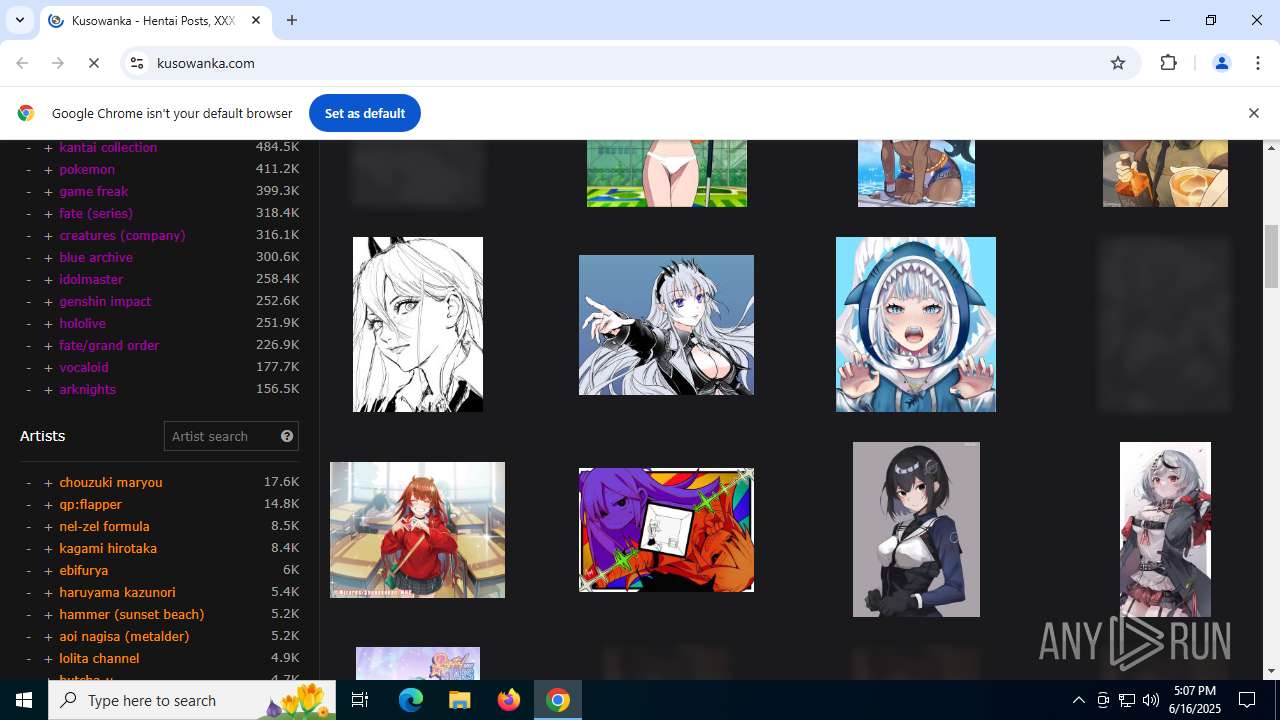Click the page vertical scrollbar thumb

(1272, 256)
